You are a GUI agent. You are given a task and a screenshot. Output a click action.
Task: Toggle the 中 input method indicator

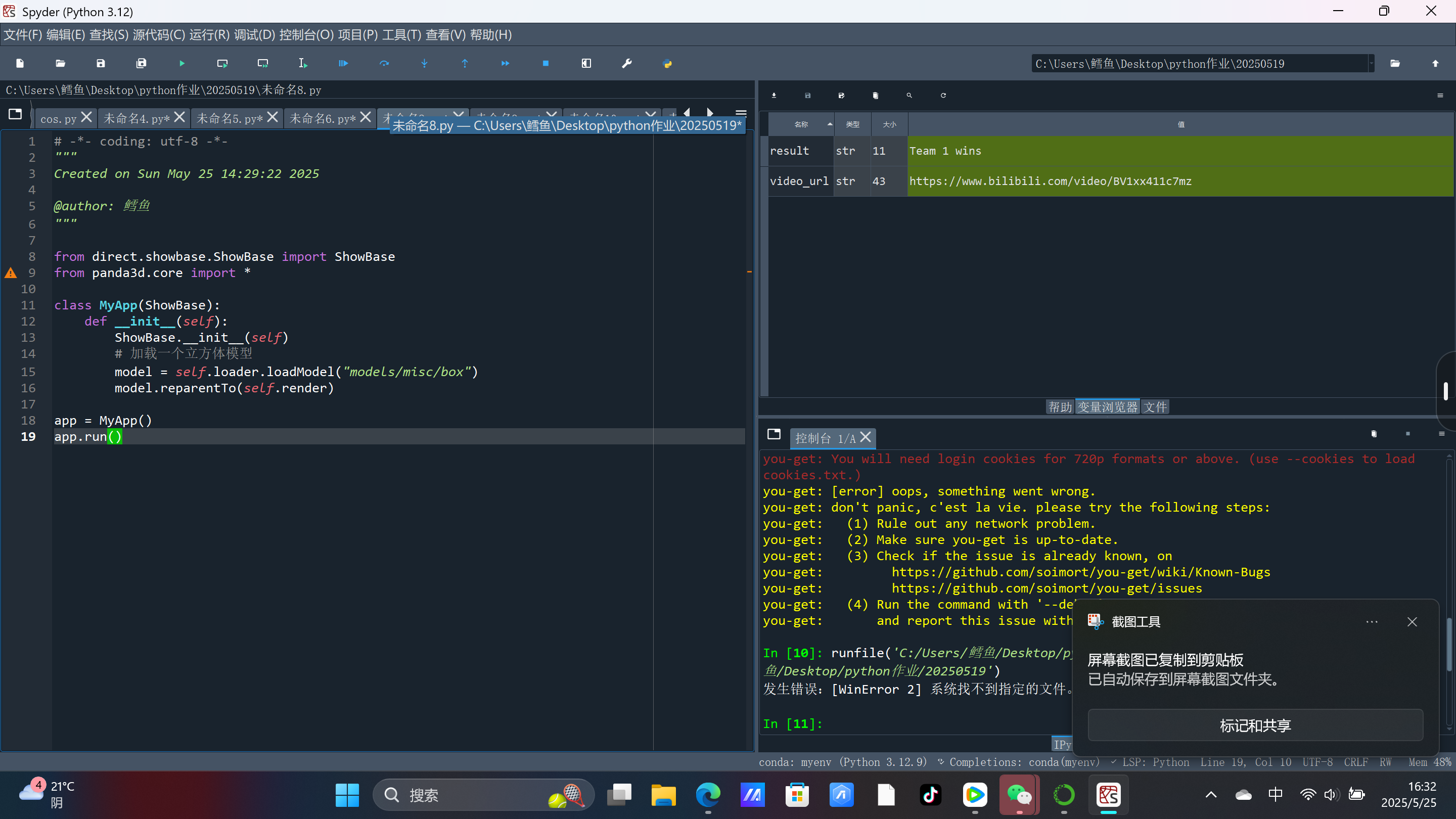1275,794
